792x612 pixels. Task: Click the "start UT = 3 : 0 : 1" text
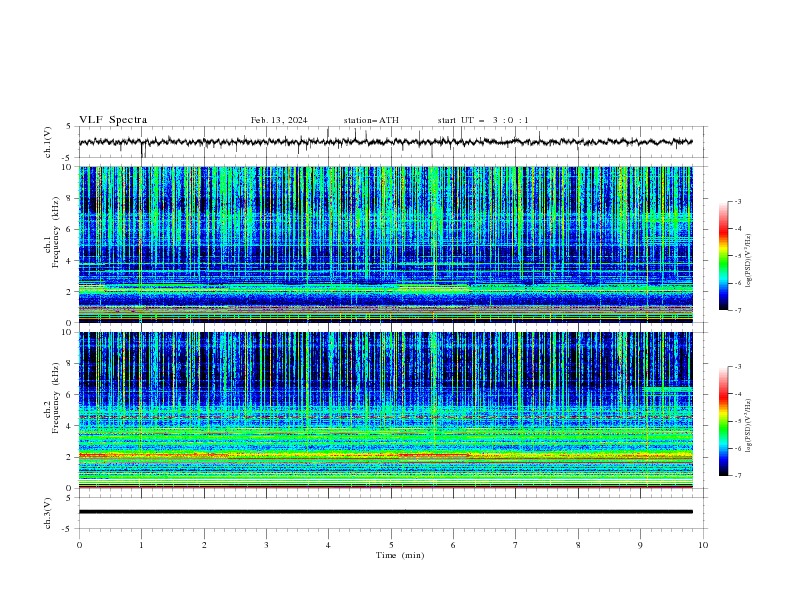click(483, 120)
